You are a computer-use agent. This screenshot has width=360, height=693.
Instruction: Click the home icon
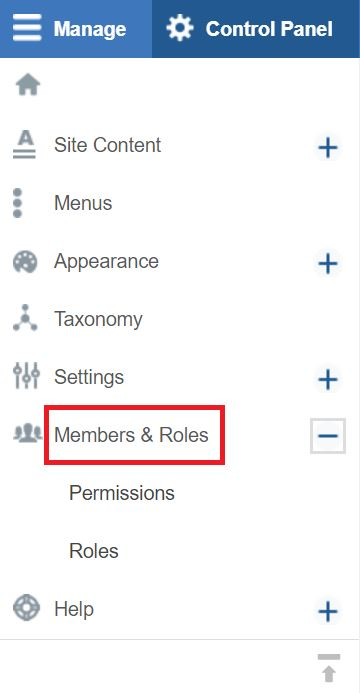[x=28, y=84]
